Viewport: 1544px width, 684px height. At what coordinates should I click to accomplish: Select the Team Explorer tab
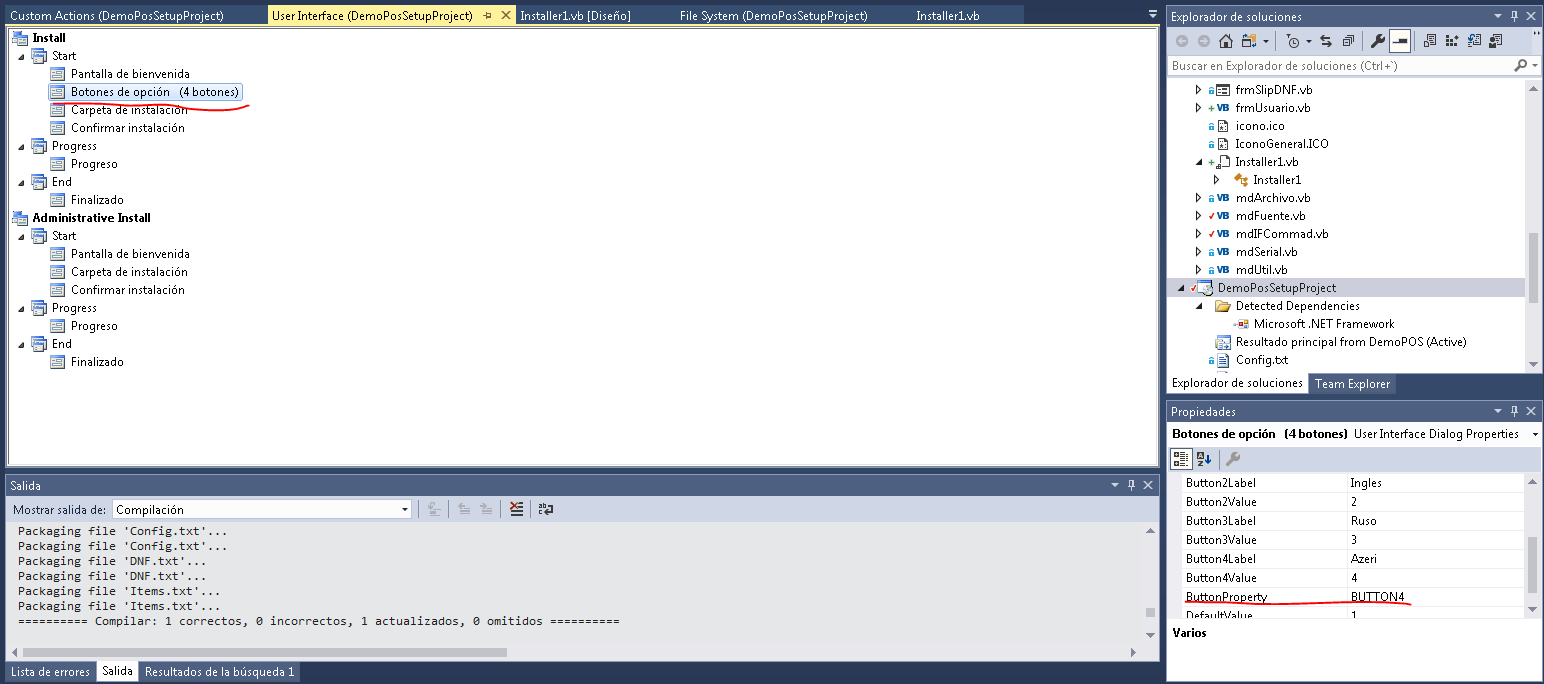[1352, 383]
